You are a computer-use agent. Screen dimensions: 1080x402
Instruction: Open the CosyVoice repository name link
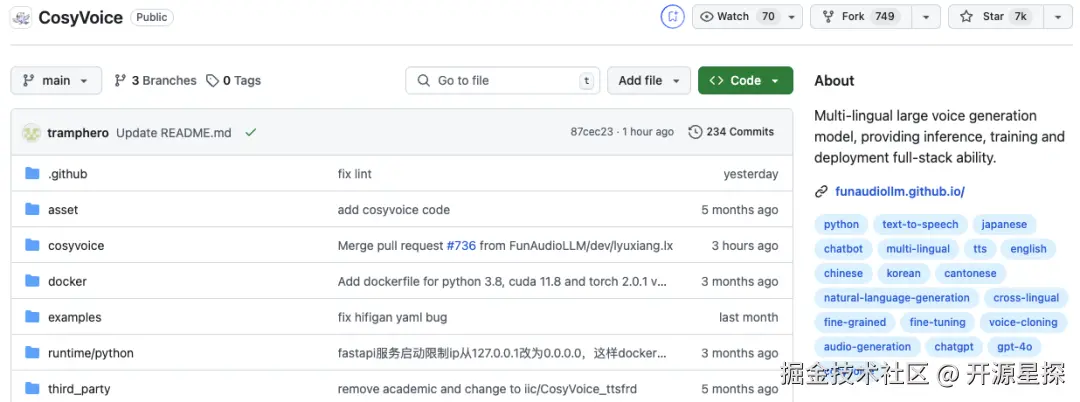coord(81,17)
